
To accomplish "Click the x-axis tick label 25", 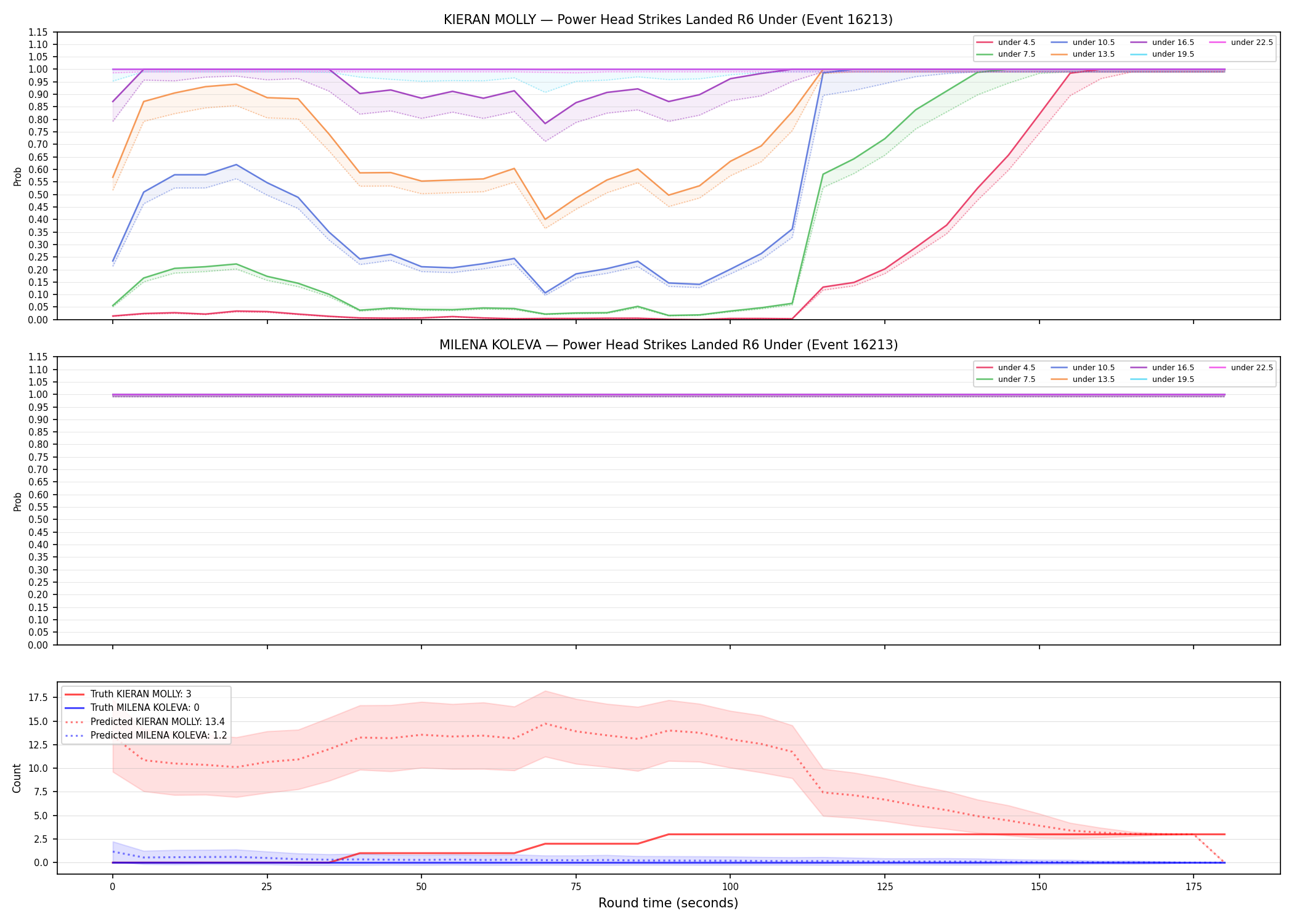I will pyautogui.click(x=267, y=887).
